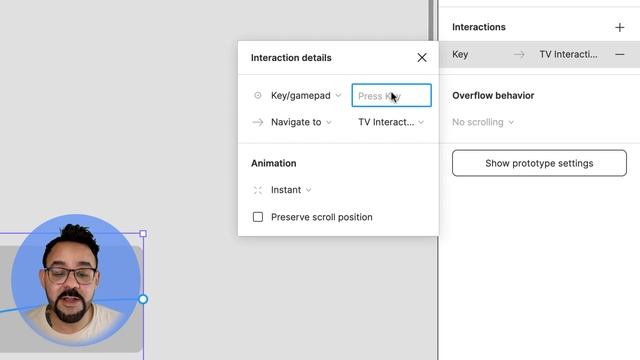The image size is (640, 360).
Task: Focus the Press Key input field
Action: pyautogui.click(x=391, y=96)
